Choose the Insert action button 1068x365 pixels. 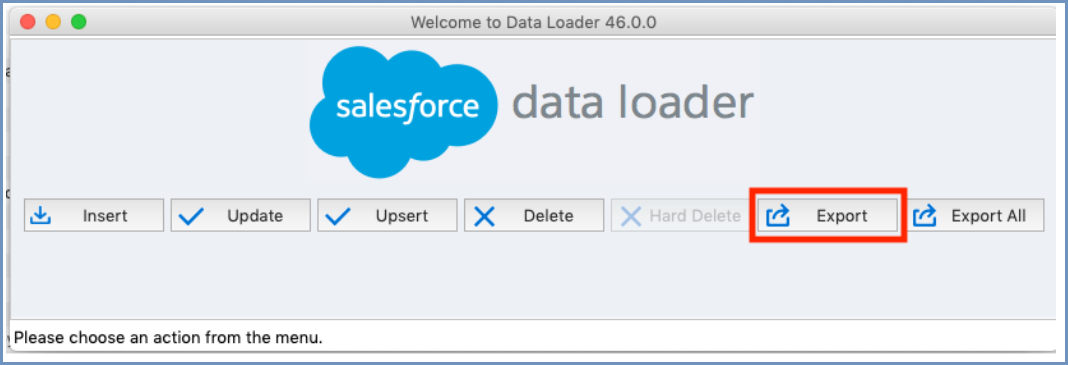[x=94, y=216]
